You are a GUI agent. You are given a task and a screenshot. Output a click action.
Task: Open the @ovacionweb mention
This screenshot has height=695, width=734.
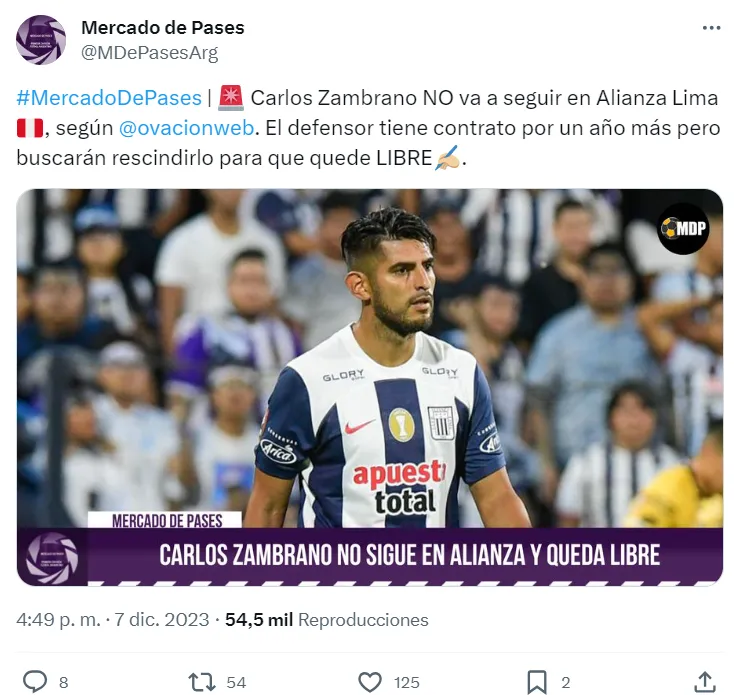click(186, 128)
